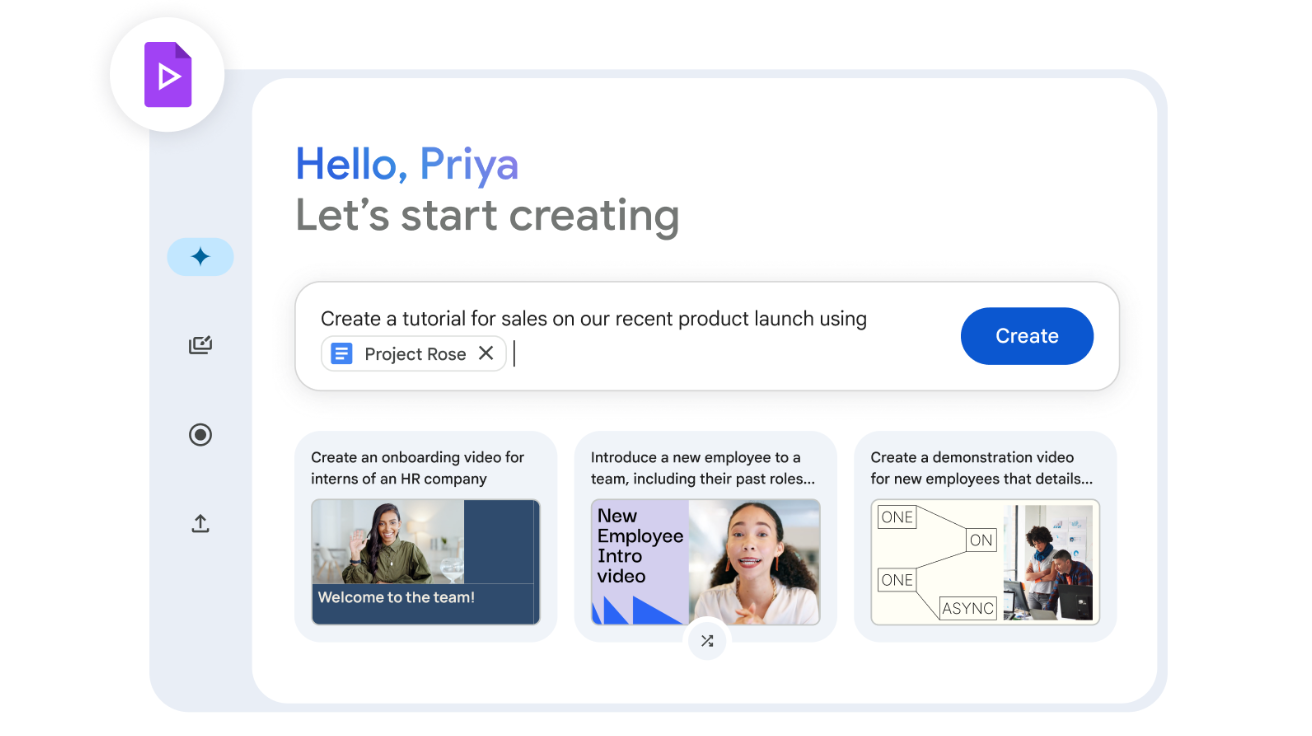
Task: Click the blue Create button
Action: pyautogui.click(x=1027, y=336)
